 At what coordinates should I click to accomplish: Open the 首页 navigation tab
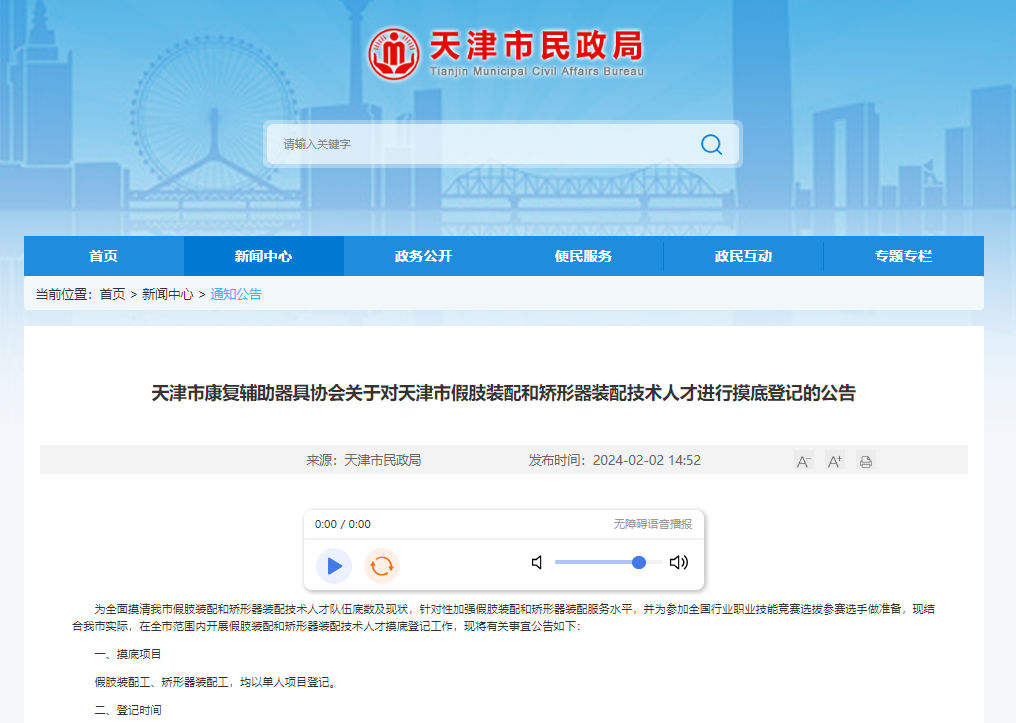(x=103, y=256)
